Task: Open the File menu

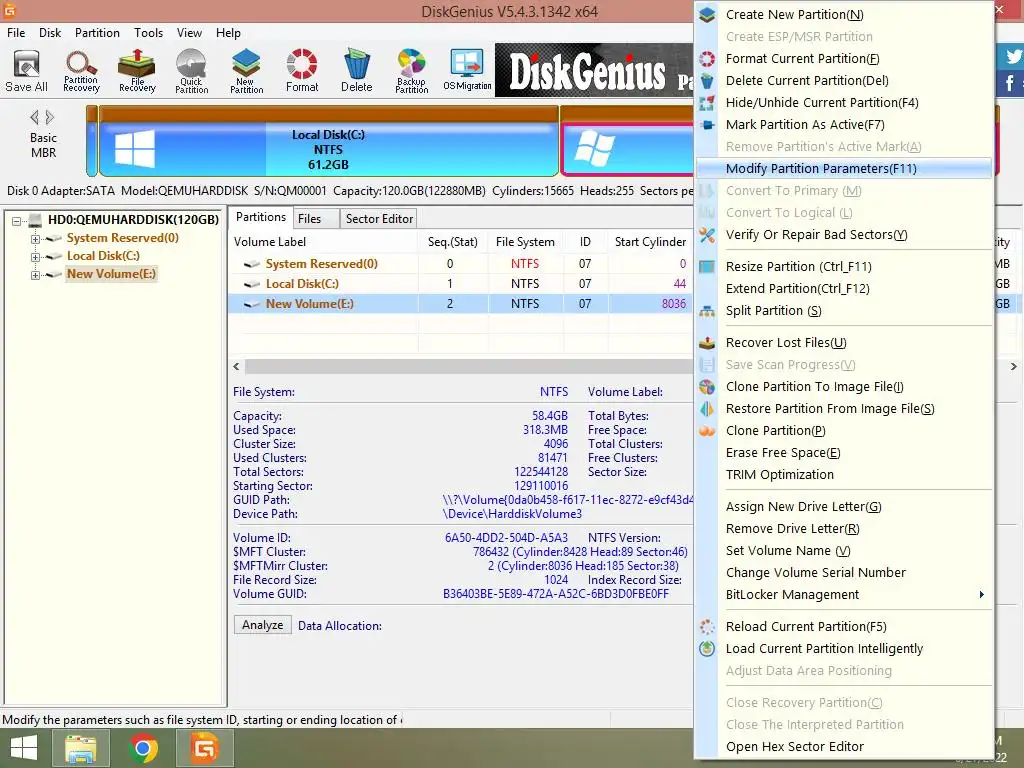Action: pos(16,33)
